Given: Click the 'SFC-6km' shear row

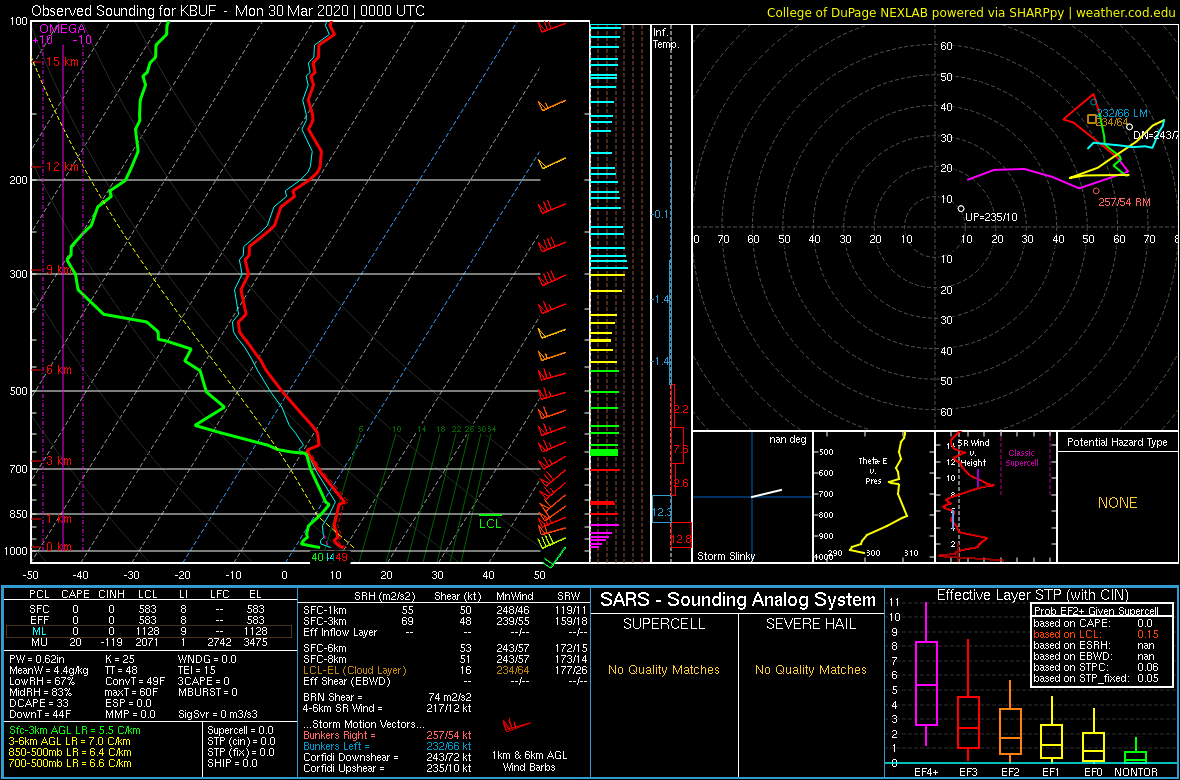Looking at the screenshot, I should [444, 647].
